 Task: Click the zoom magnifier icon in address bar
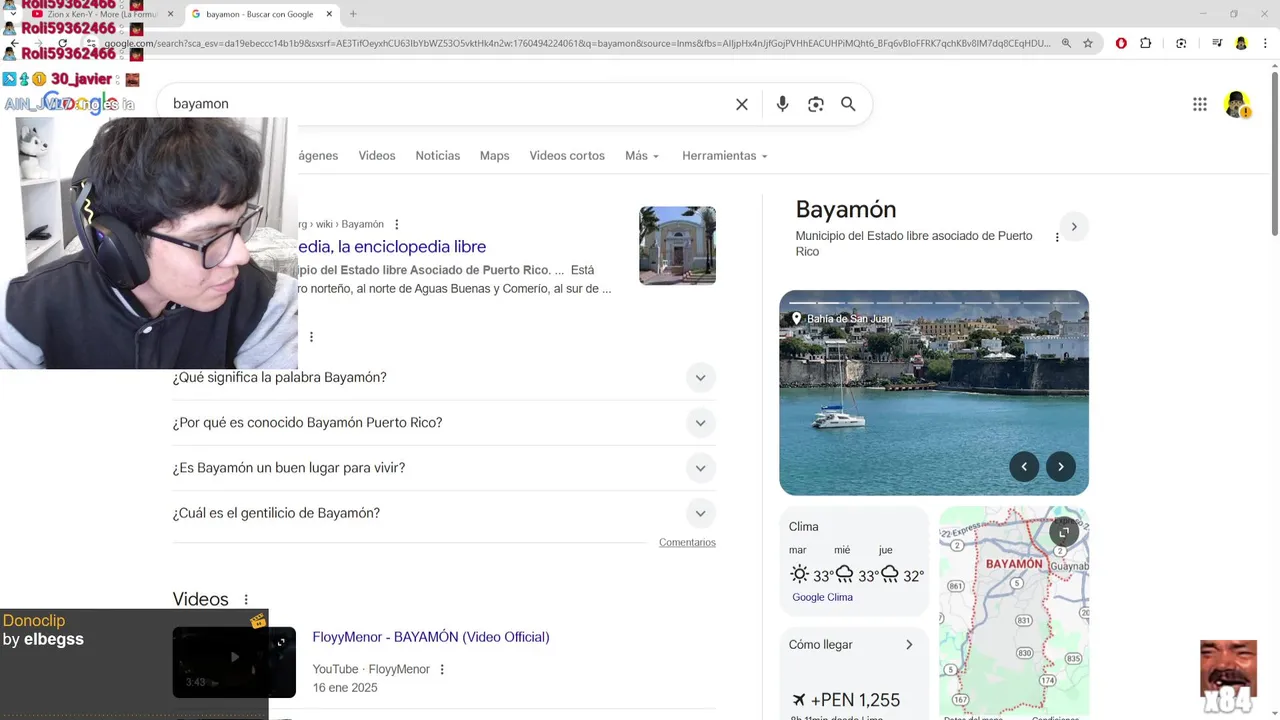(x=1066, y=43)
